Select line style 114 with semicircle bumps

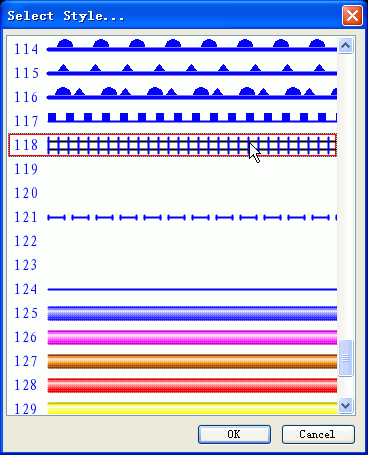[172, 49]
